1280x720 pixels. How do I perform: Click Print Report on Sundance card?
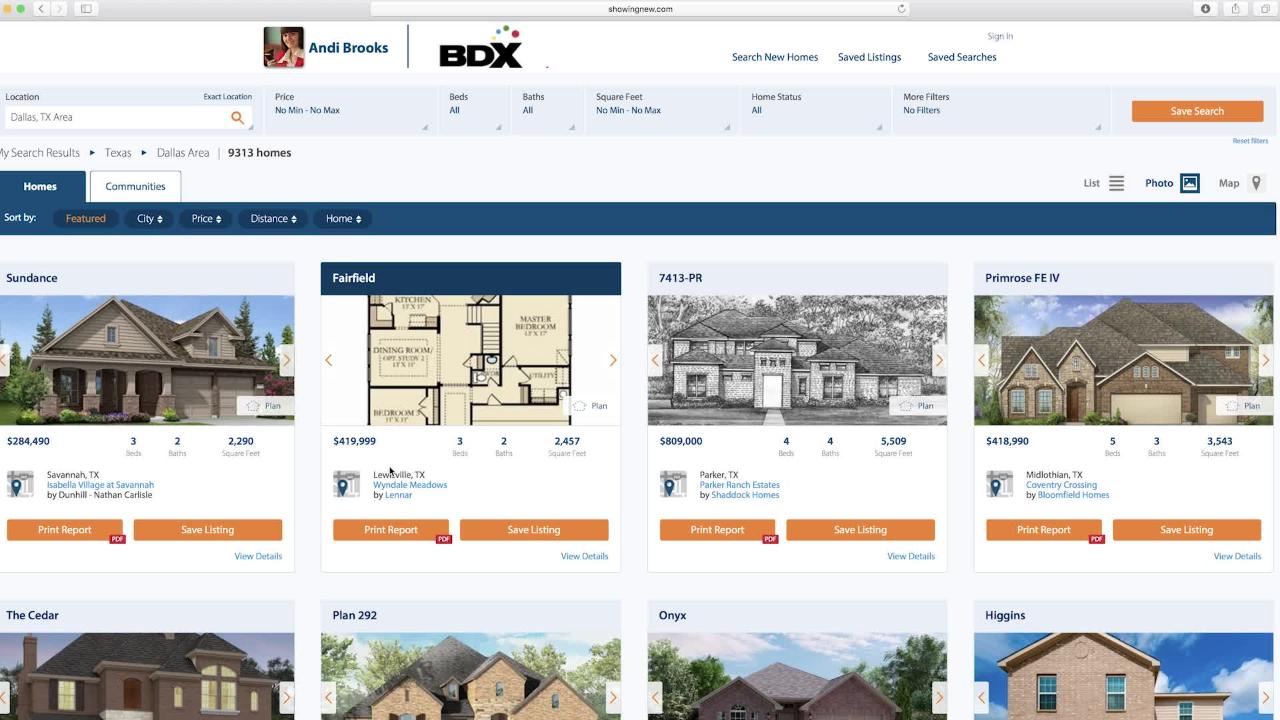click(x=65, y=530)
